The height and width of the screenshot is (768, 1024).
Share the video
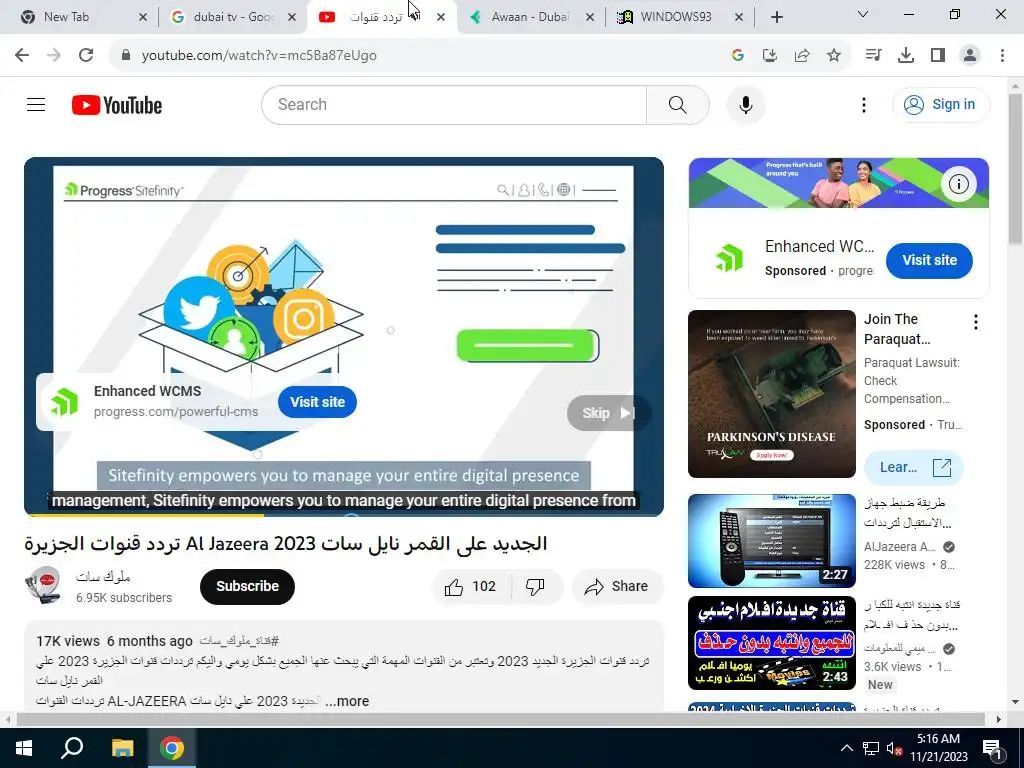(x=617, y=586)
